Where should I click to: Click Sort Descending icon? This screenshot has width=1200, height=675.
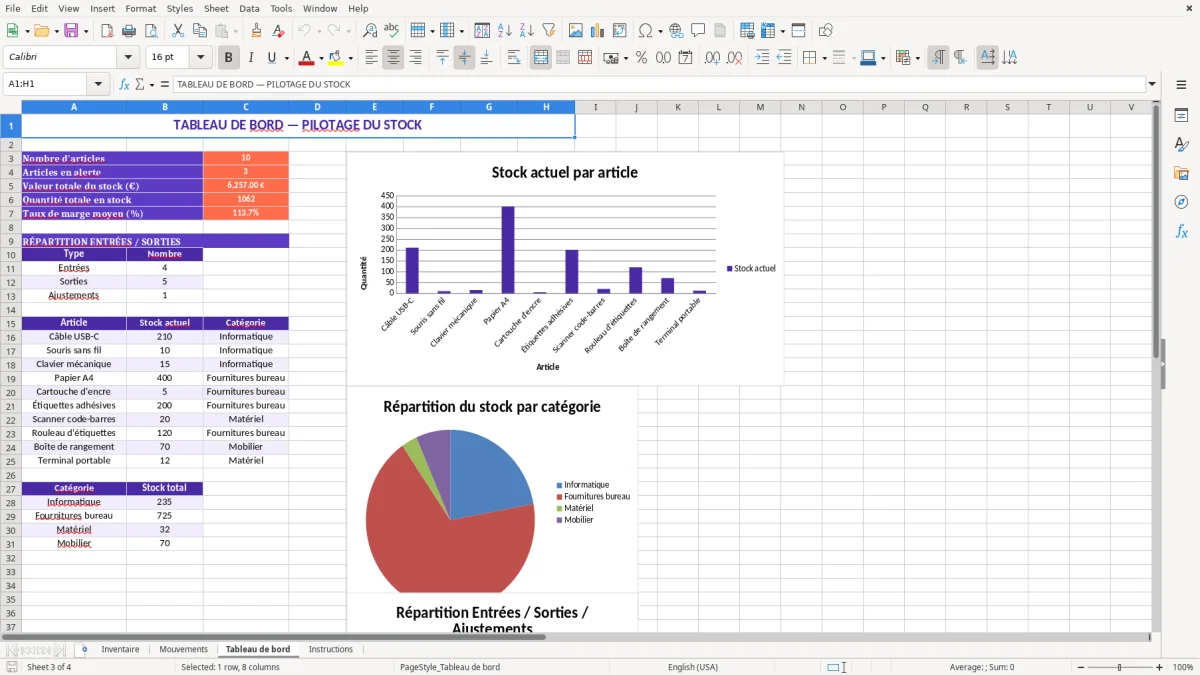(526, 31)
